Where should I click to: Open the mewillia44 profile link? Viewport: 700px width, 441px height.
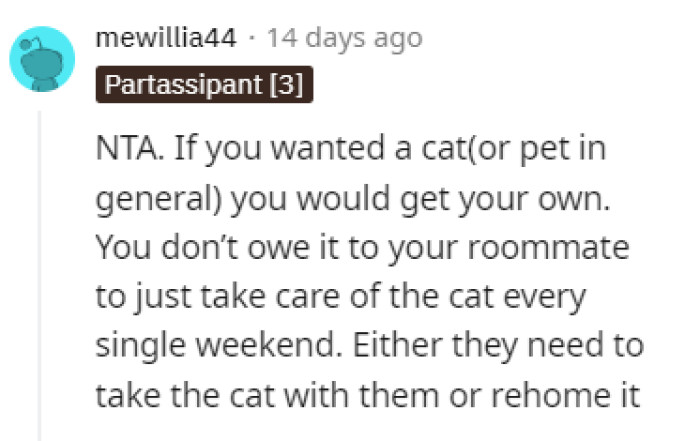click(x=166, y=39)
